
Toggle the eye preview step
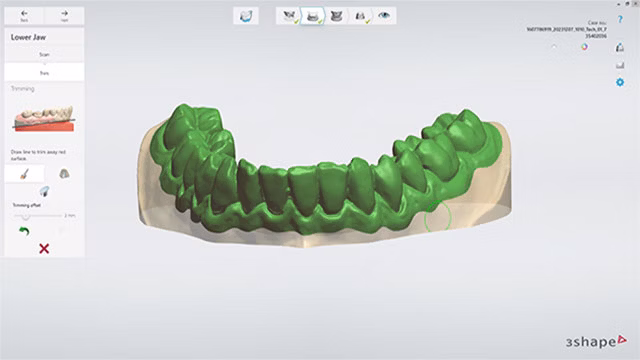click(x=384, y=16)
